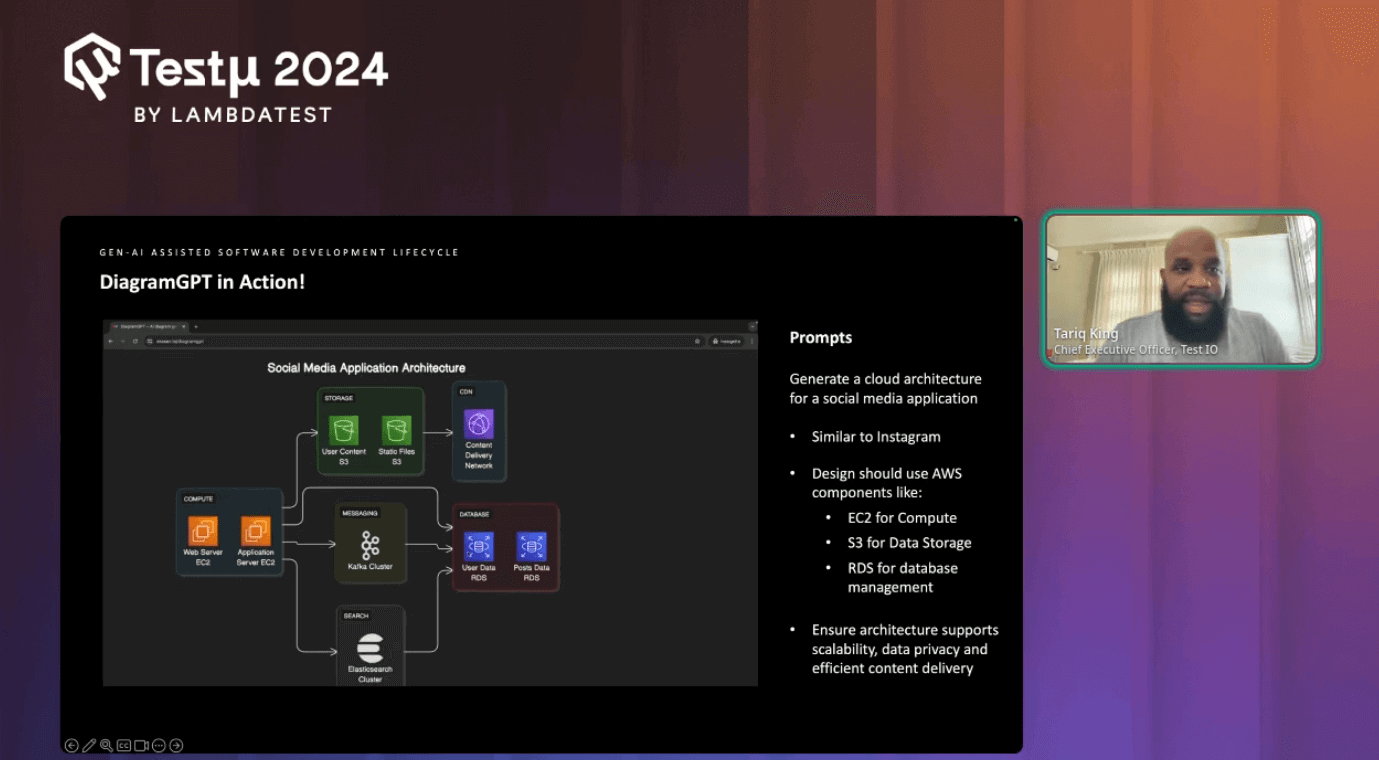Click the Posts Data RDS icon
Screen dimensions: 1379x760
[531, 547]
